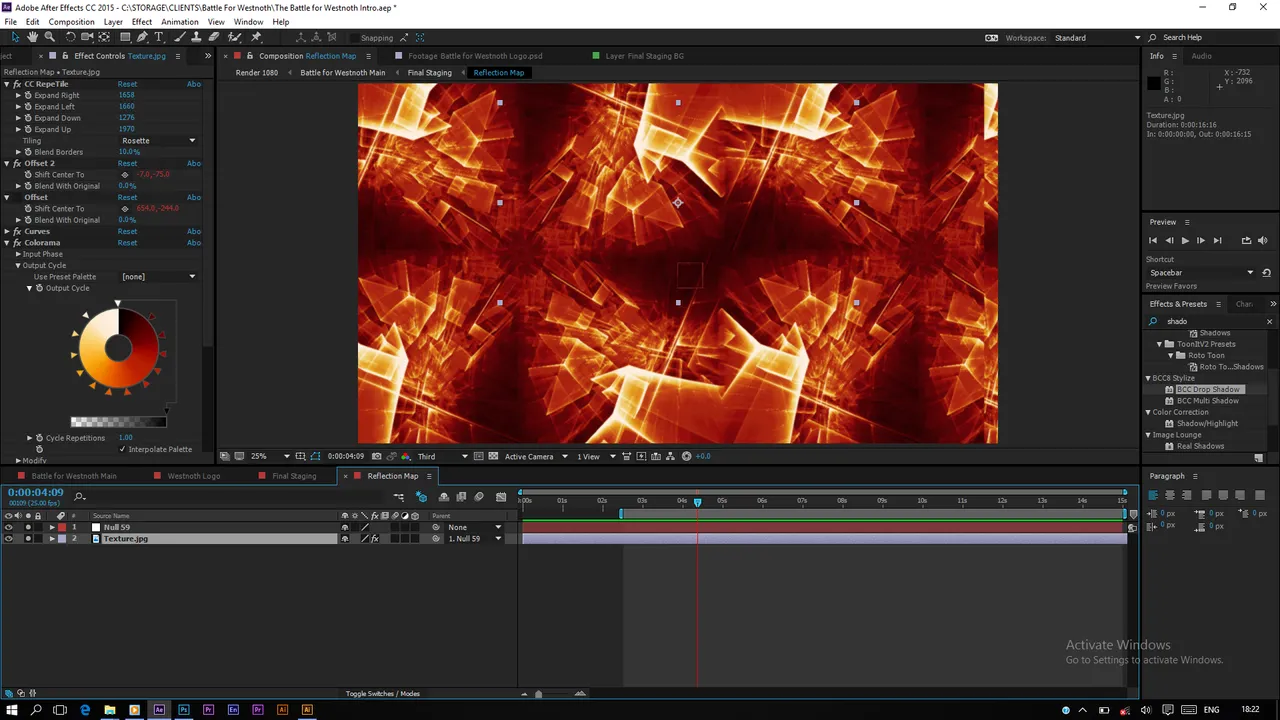The width and height of the screenshot is (1280, 720).
Task: Open the Spacebar shortcut dropdown
Action: [1201, 273]
